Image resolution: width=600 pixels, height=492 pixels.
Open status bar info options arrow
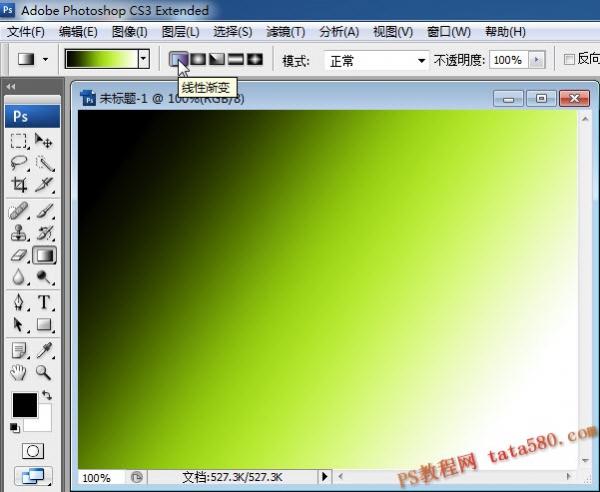pos(324,476)
